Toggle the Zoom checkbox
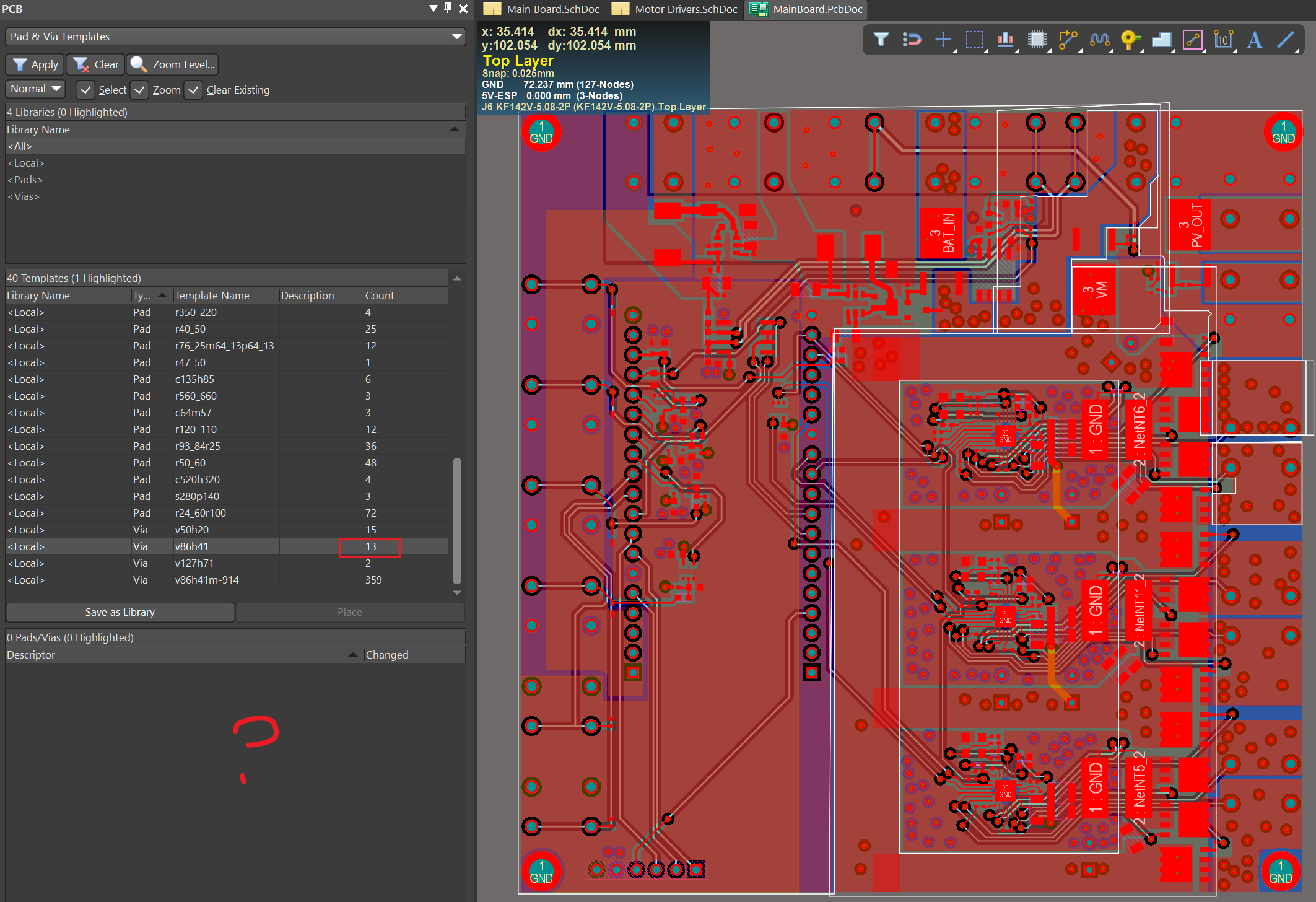The image size is (1316, 902). (140, 90)
